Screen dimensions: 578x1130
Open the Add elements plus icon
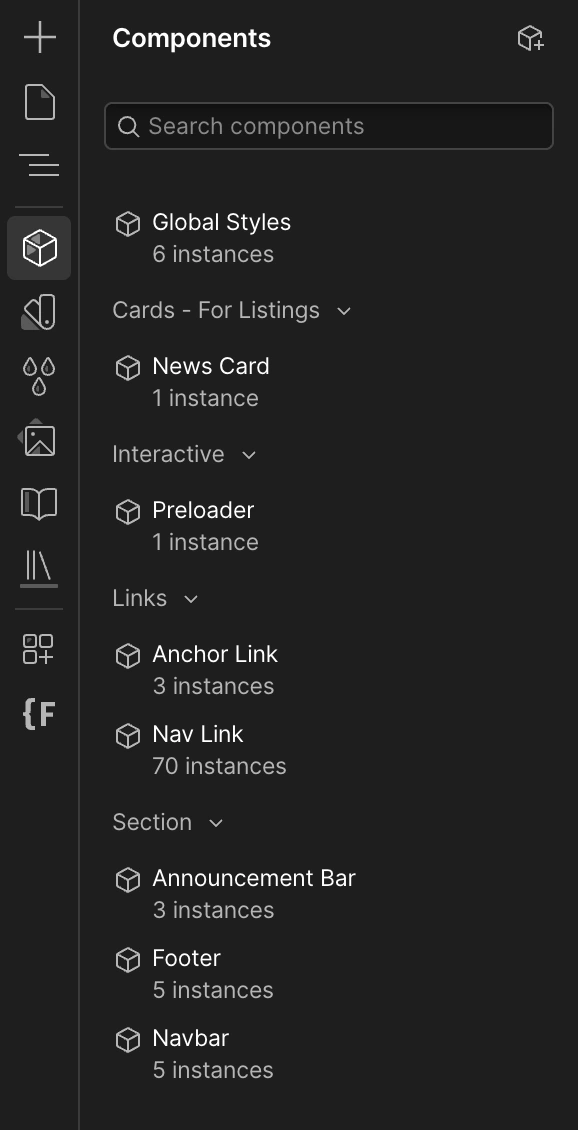(x=39, y=37)
